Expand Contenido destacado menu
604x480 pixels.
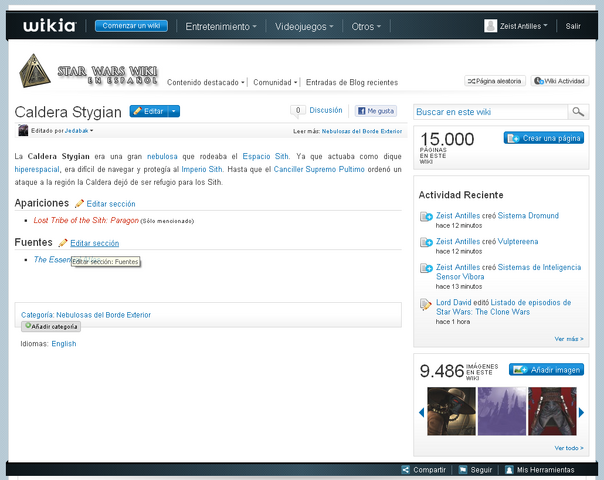click(x=206, y=82)
